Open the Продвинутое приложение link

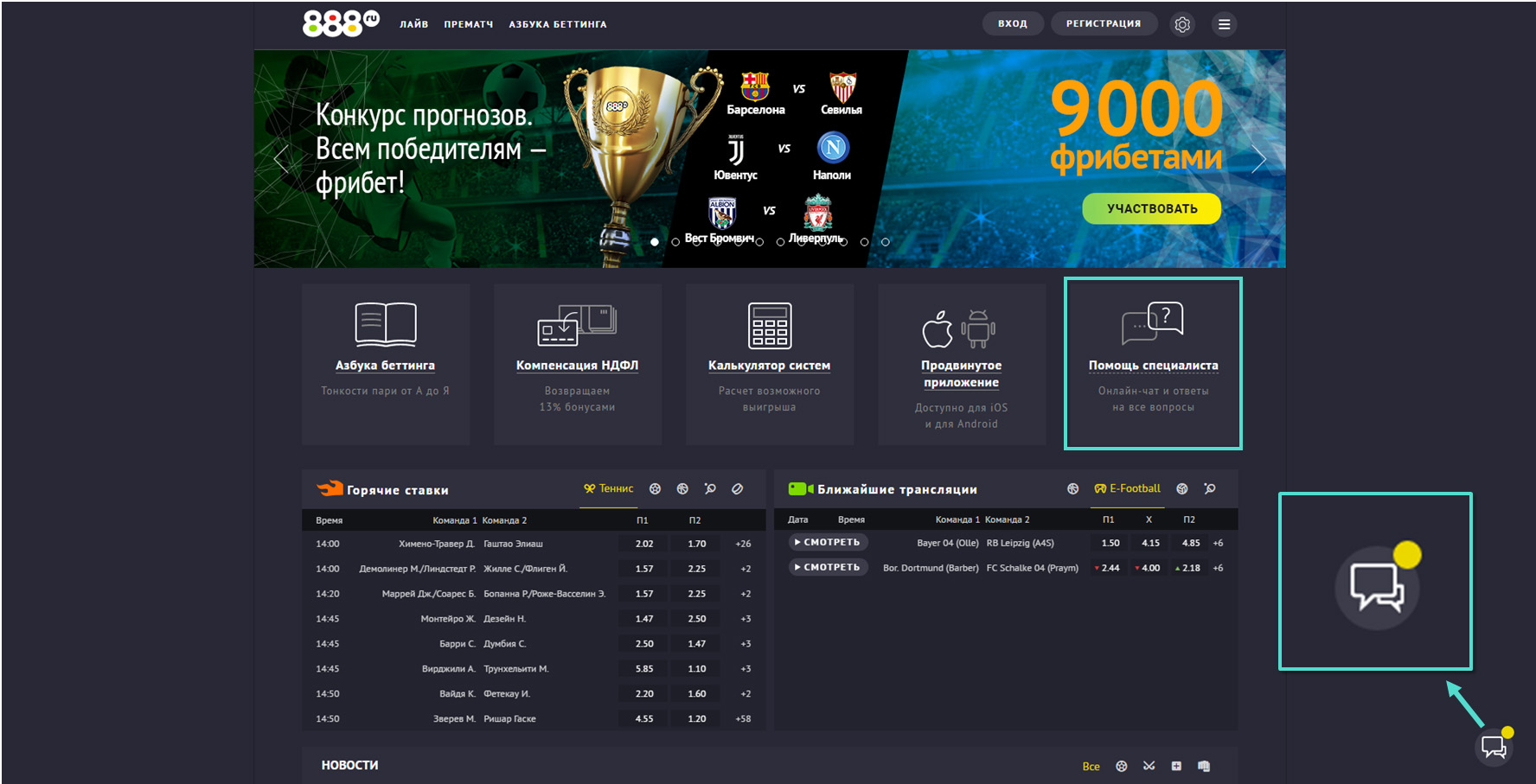tap(961, 374)
